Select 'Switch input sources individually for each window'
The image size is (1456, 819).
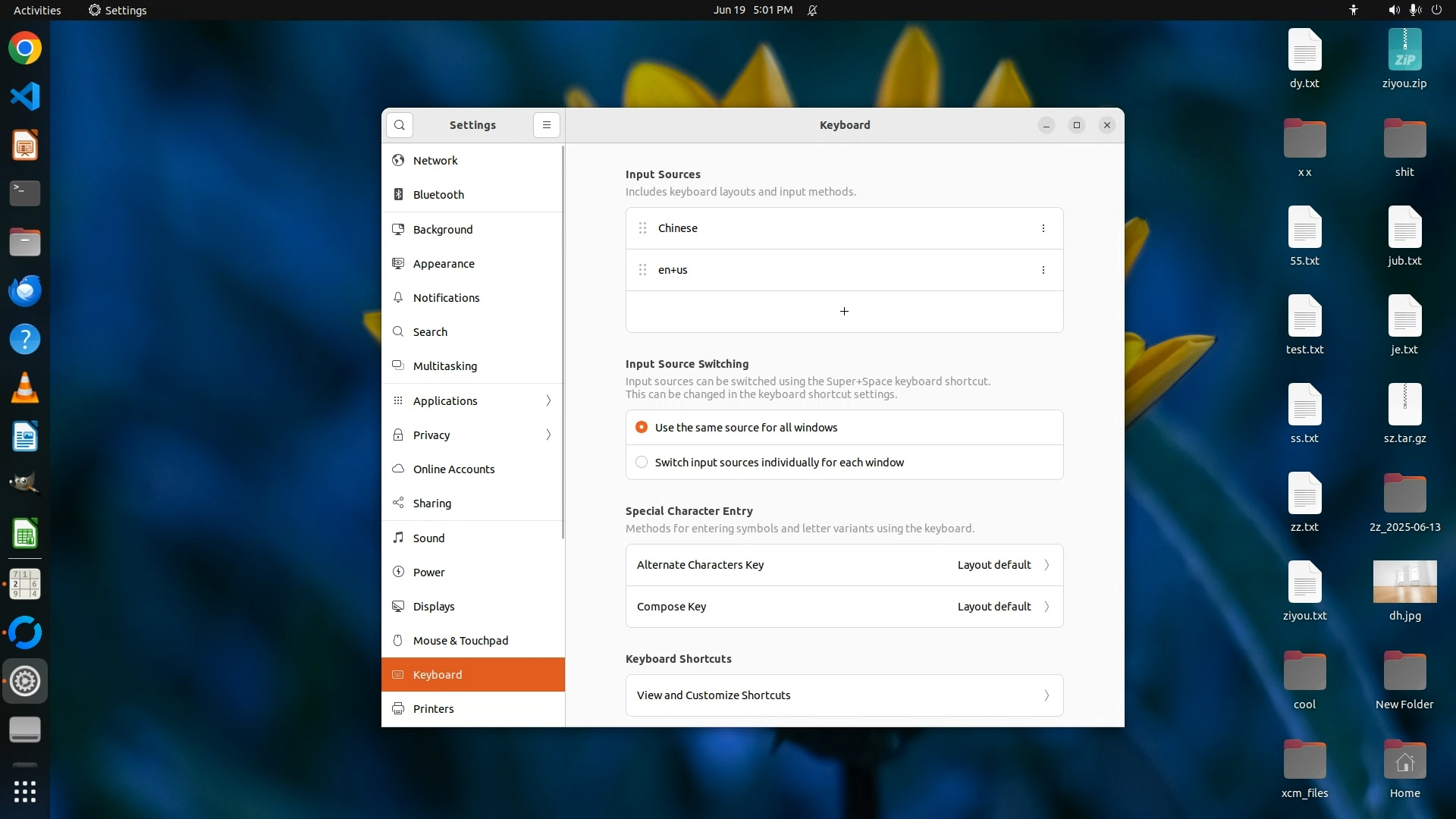[x=642, y=463]
